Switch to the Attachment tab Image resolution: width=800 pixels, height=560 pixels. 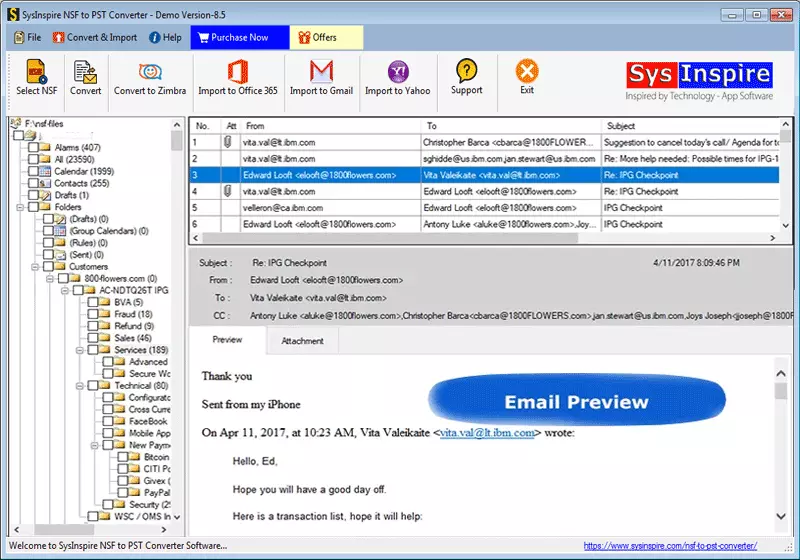pos(302,341)
